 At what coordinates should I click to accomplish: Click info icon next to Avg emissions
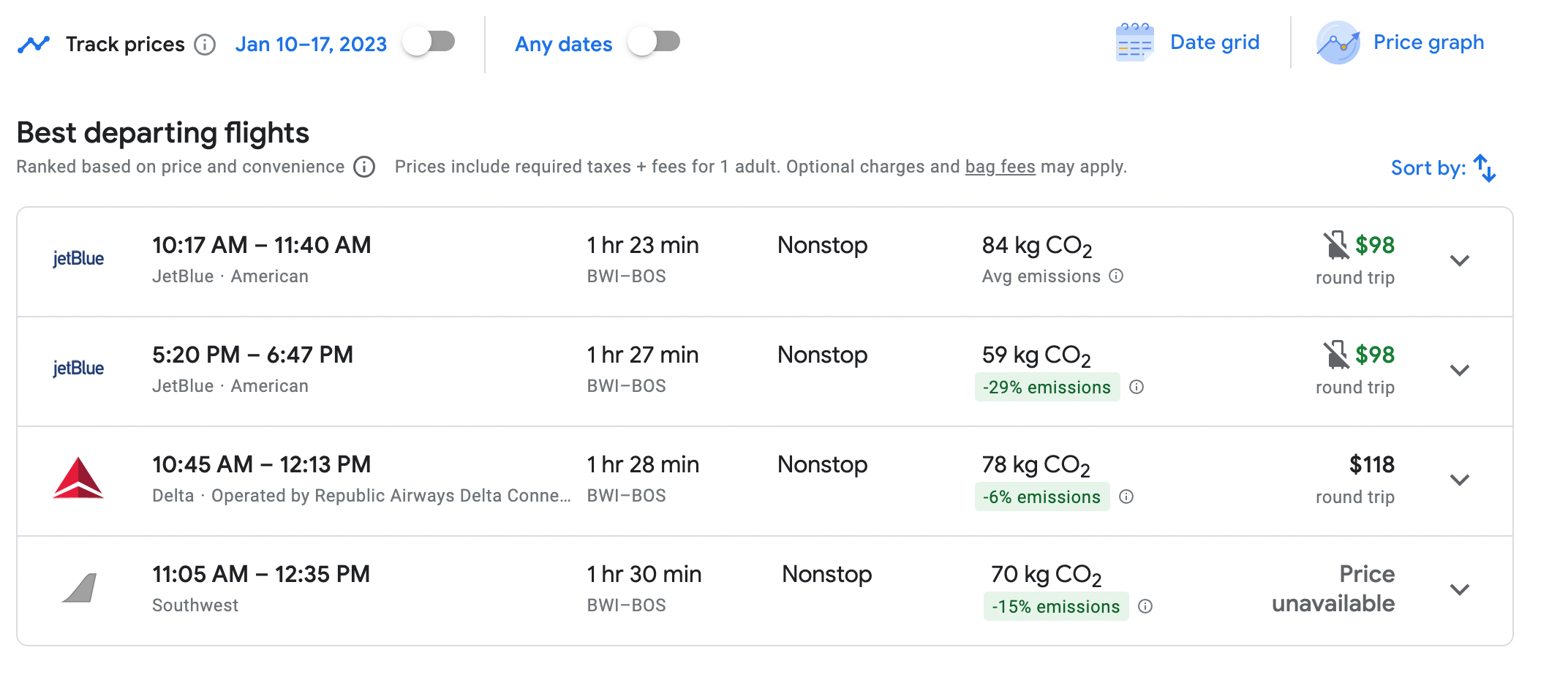(1116, 276)
